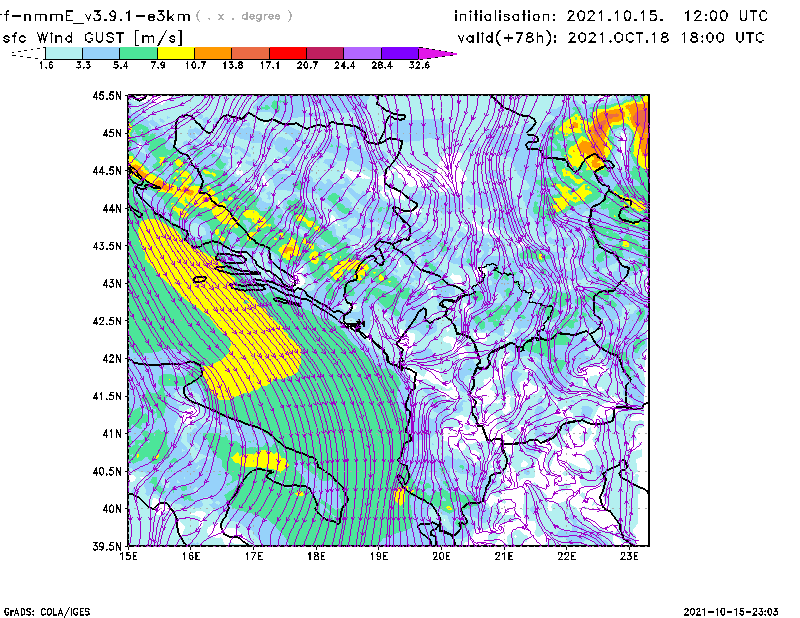
Task: Click the crimson 20.7–24.4 legend swatch
Action: (326, 53)
